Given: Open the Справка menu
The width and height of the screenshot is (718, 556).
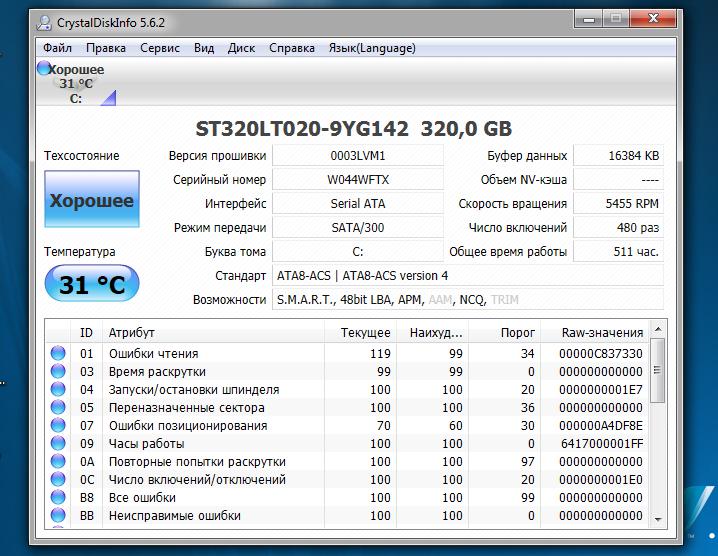Looking at the screenshot, I should coord(292,48).
